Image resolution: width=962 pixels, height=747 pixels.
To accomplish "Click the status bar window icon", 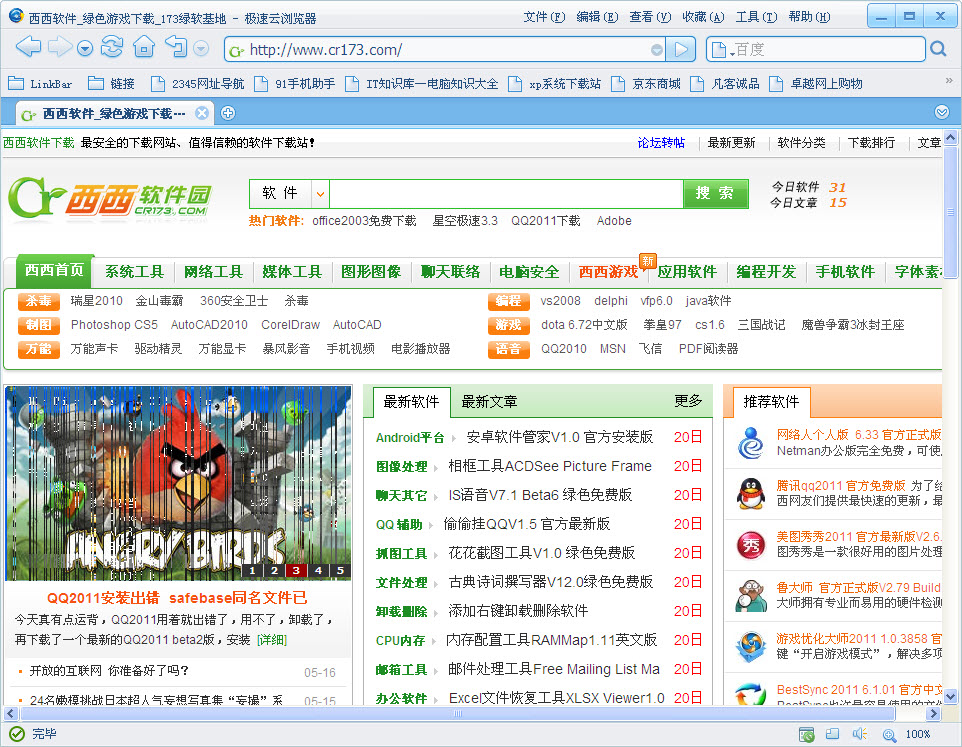I will (x=833, y=734).
